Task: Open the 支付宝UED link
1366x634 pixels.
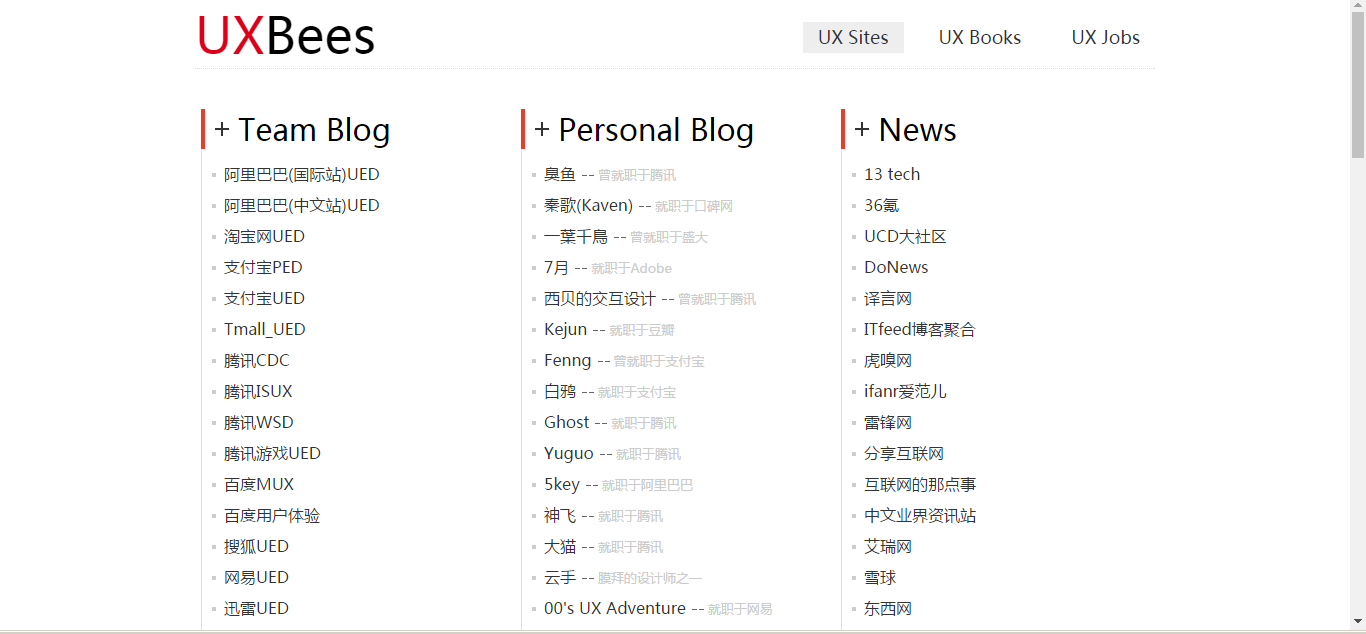Action: tap(264, 298)
